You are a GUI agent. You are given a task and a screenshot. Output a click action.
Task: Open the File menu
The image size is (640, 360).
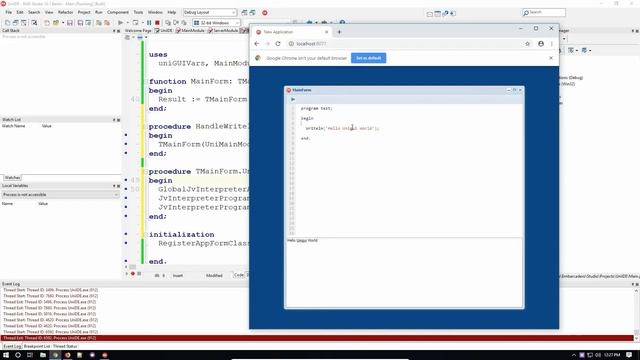pos(9,13)
